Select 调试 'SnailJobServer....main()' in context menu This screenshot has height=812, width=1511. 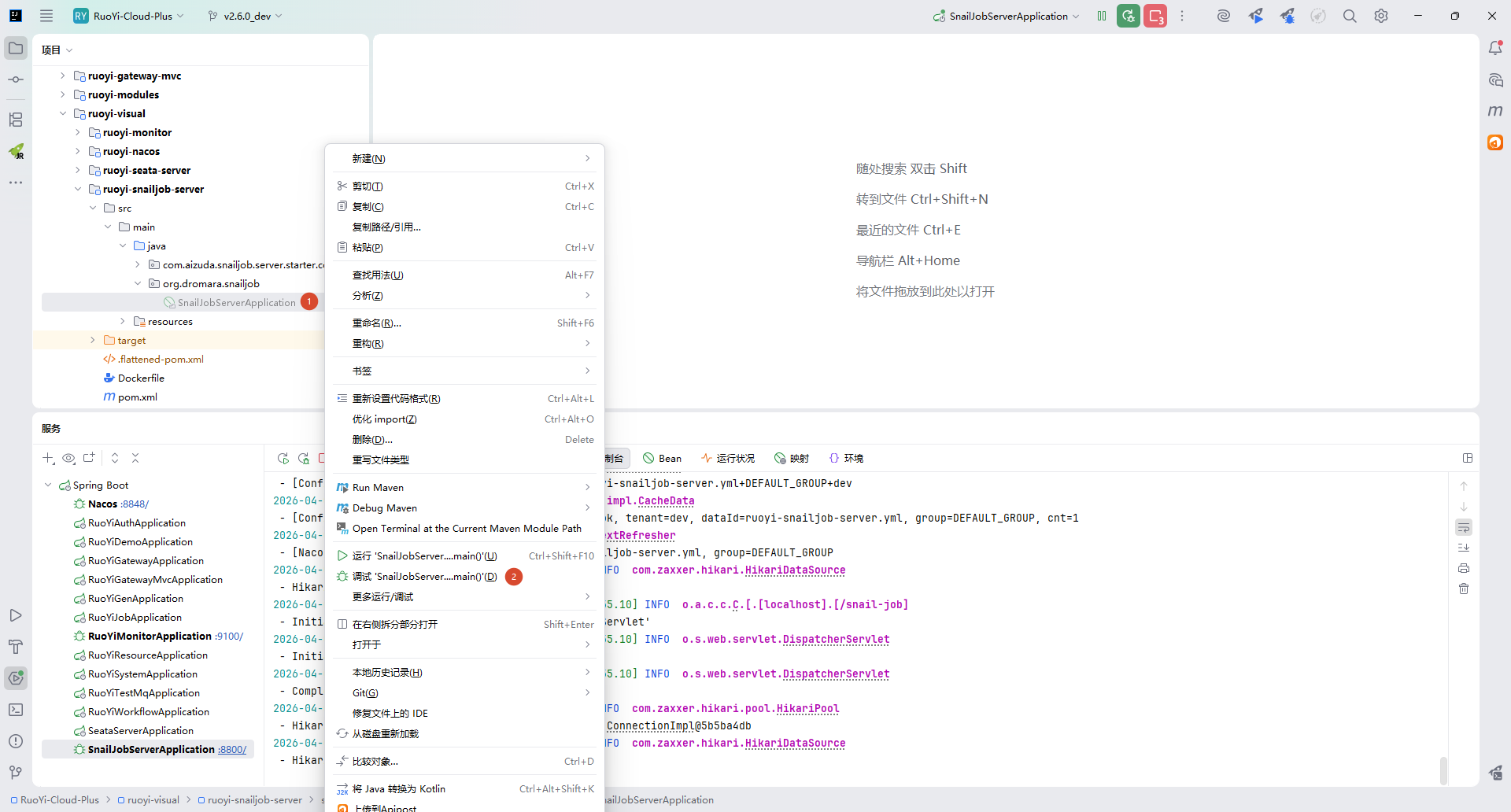pyautogui.click(x=424, y=577)
